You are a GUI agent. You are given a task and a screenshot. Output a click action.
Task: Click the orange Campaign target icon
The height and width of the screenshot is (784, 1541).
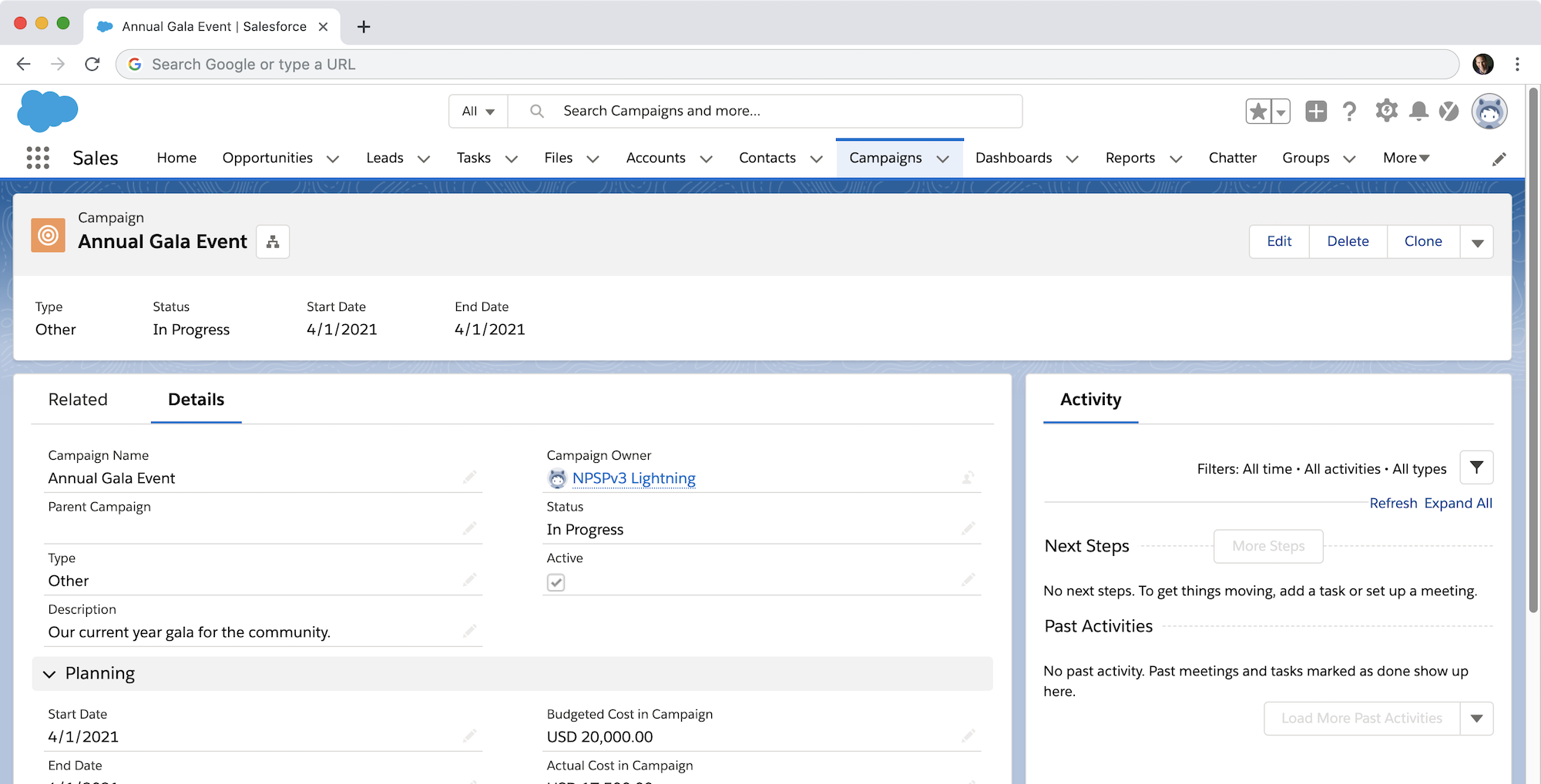[x=48, y=235]
